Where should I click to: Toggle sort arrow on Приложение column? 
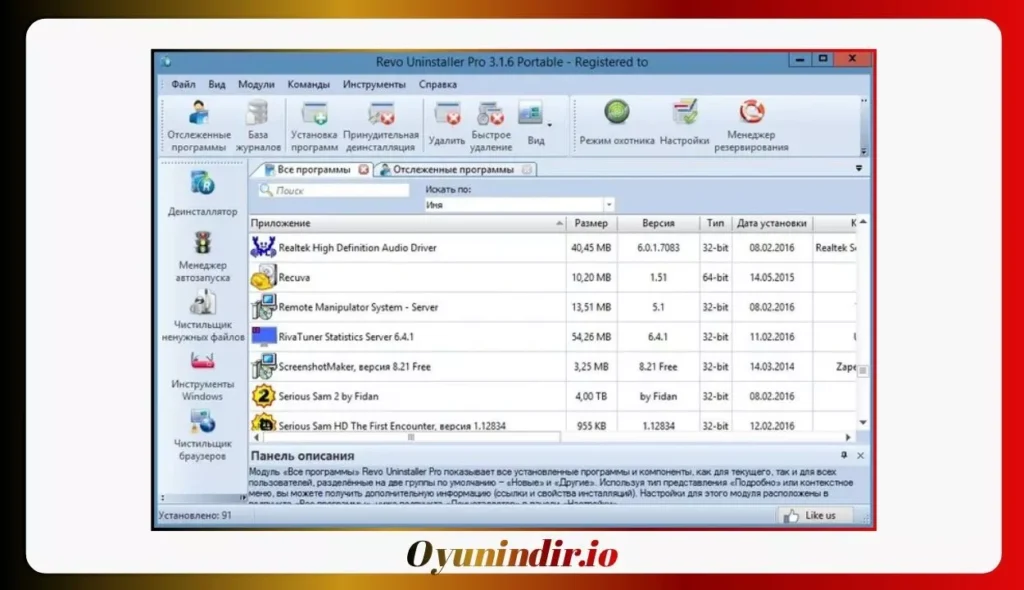(x=559, y=223)
